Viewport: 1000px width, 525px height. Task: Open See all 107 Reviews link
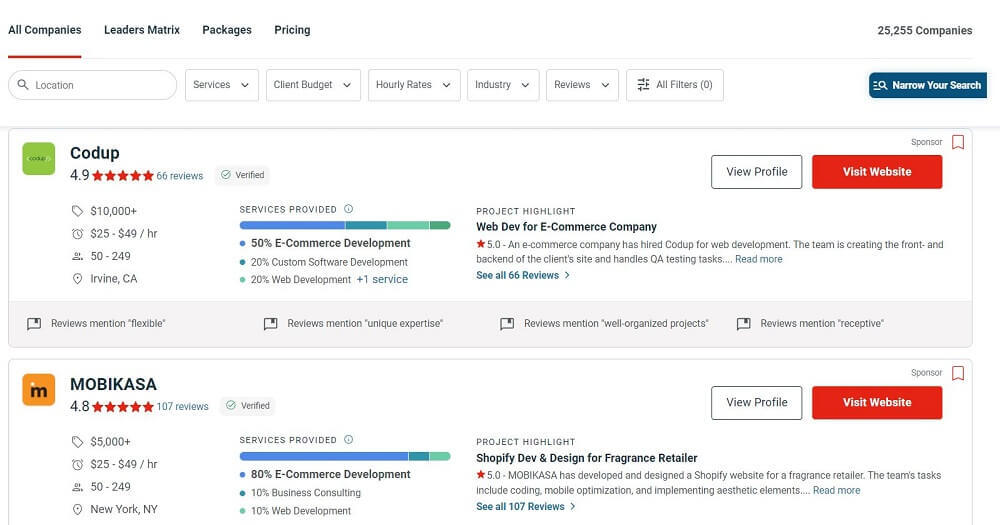pos(523,507)
